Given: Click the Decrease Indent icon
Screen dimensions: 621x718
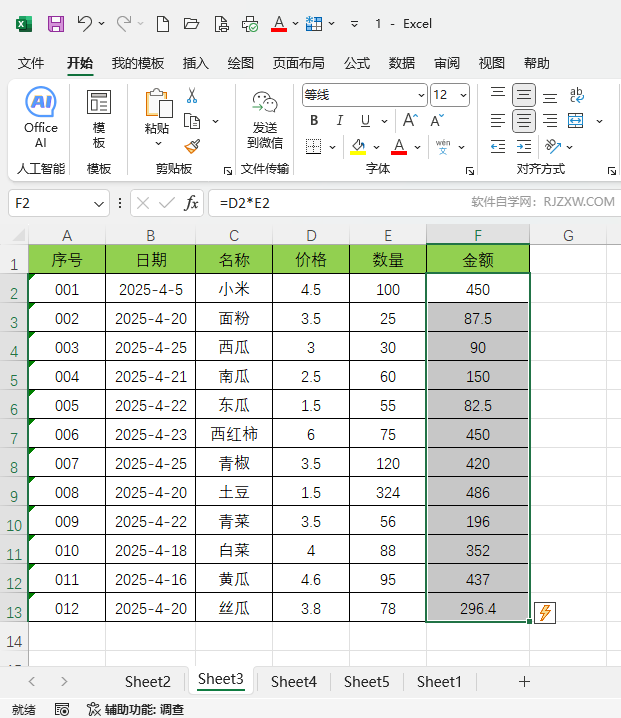Looking at the screenshot, I should pos(497,147).
